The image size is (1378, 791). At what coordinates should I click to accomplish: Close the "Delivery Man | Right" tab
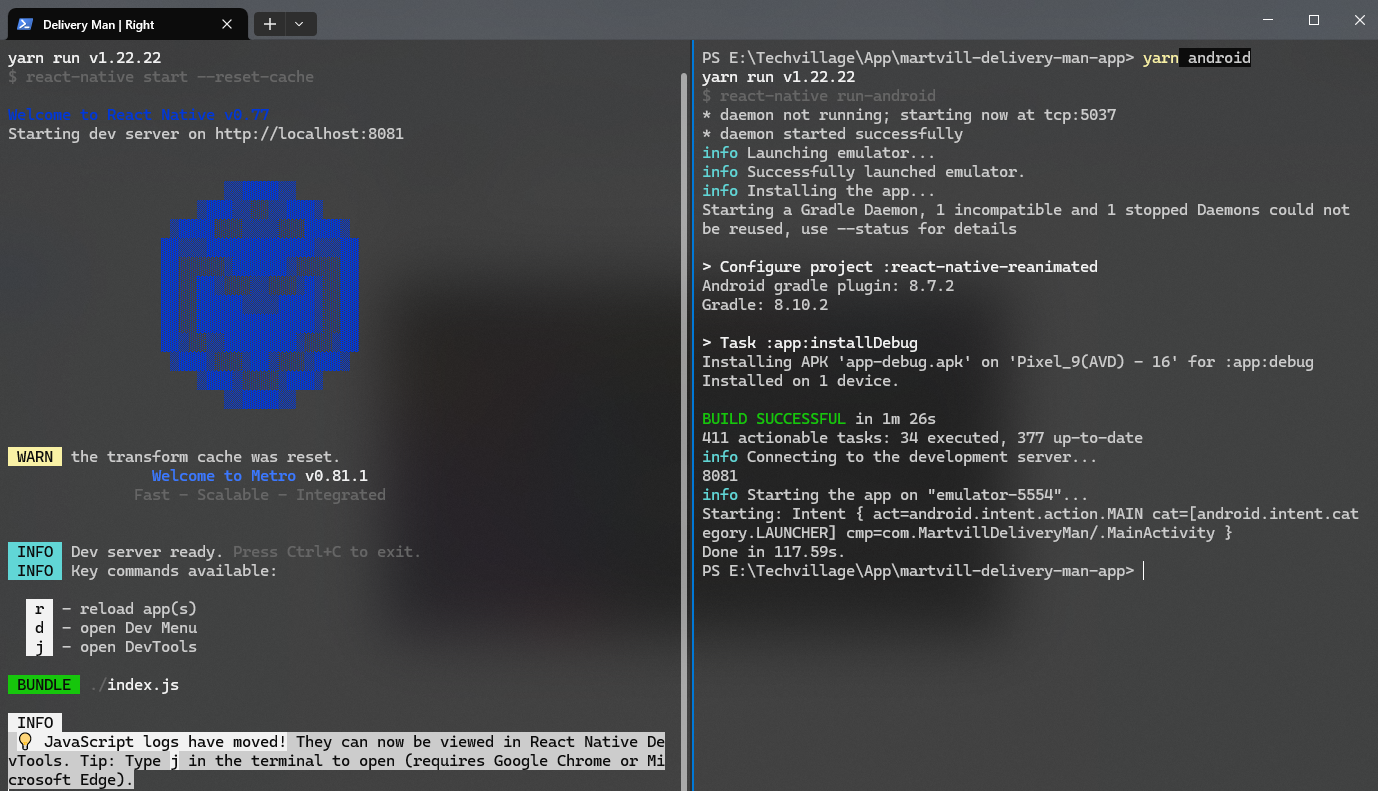[228, 24]
